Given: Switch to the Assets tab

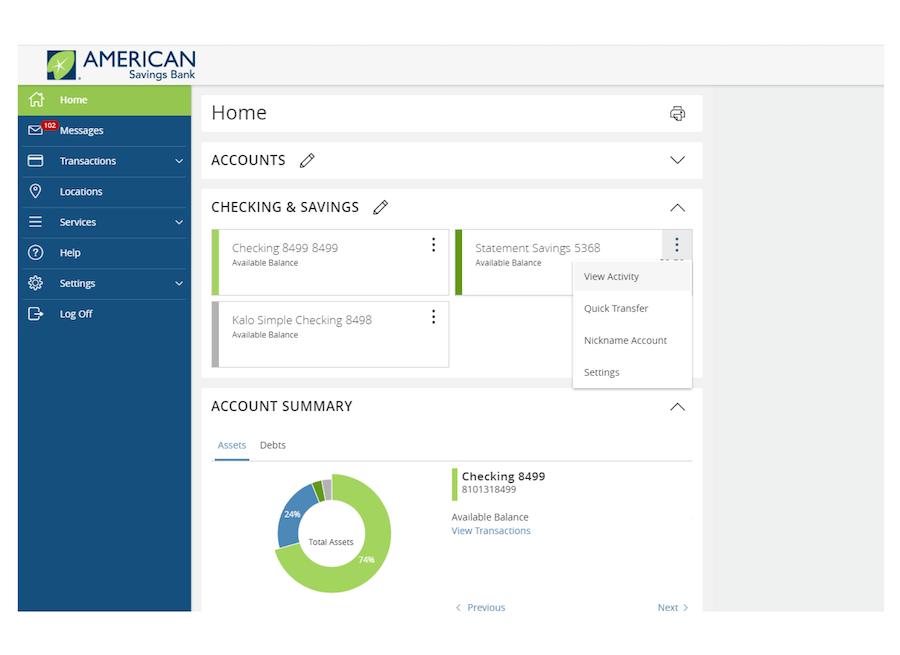Looking at the screenshot, I should click(x=232, y=445).
